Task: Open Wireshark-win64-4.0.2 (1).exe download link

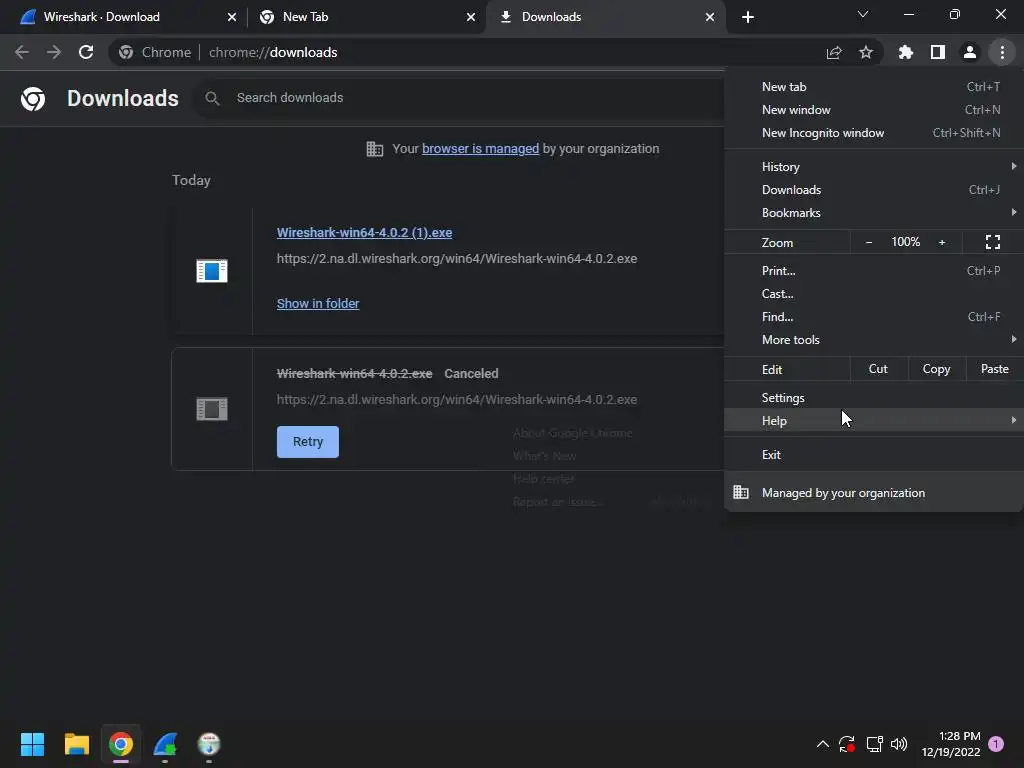Action: point(364,232)
